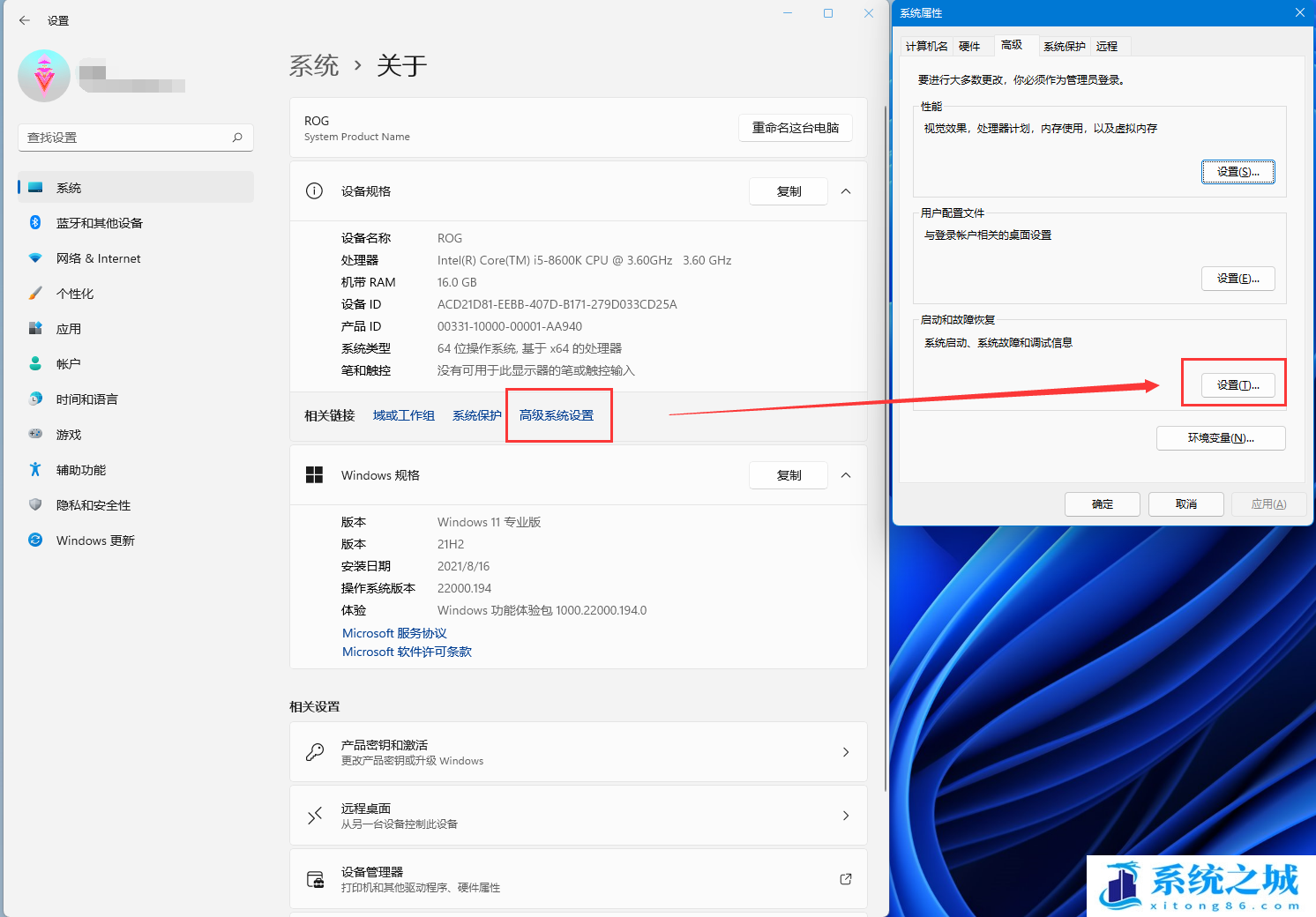Screen dimensions: 1316x917
Task: Click the device specifications info icon
Action: 314,191
